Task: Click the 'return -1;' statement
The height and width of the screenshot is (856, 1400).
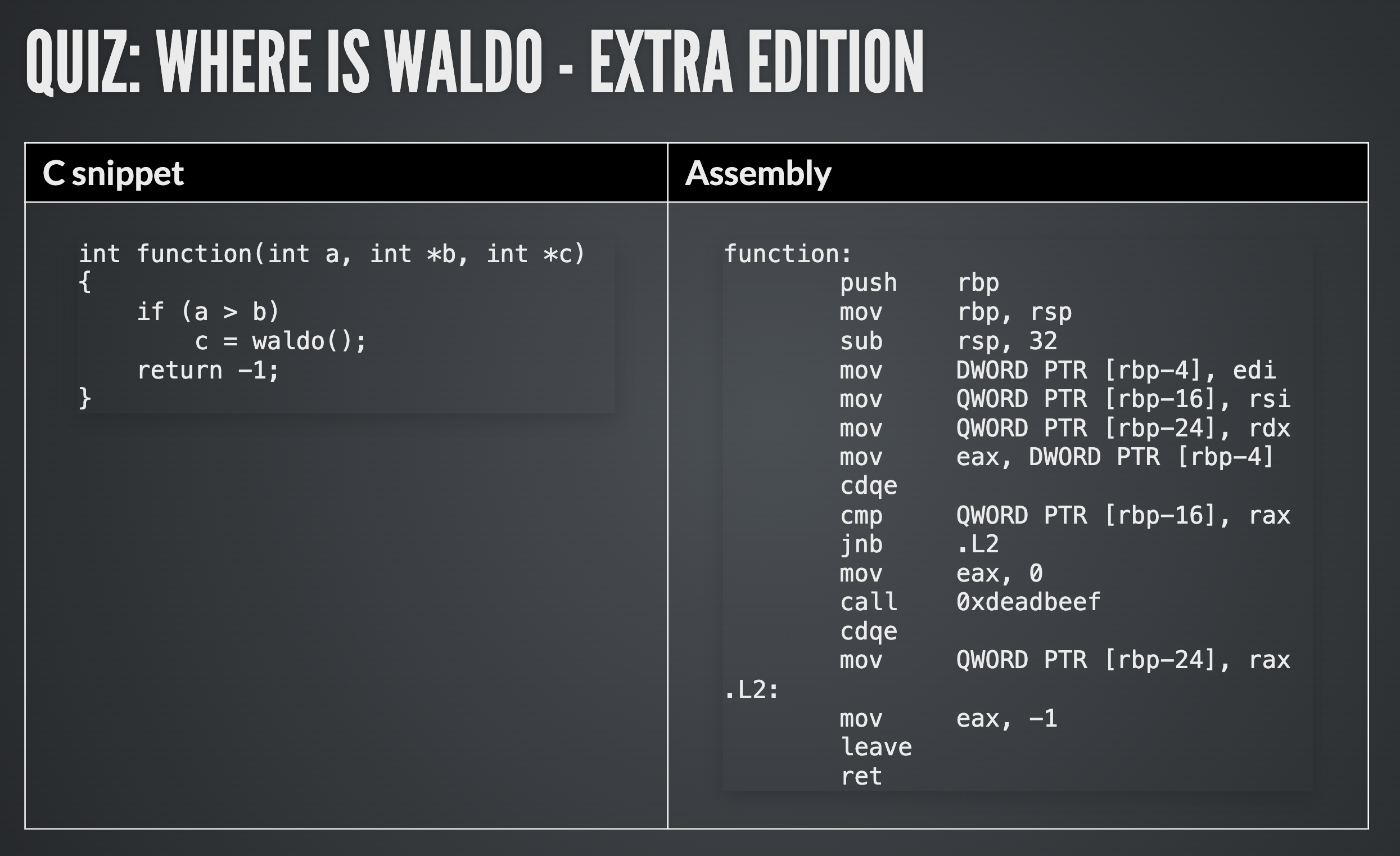Action: (x=208, y=371)
